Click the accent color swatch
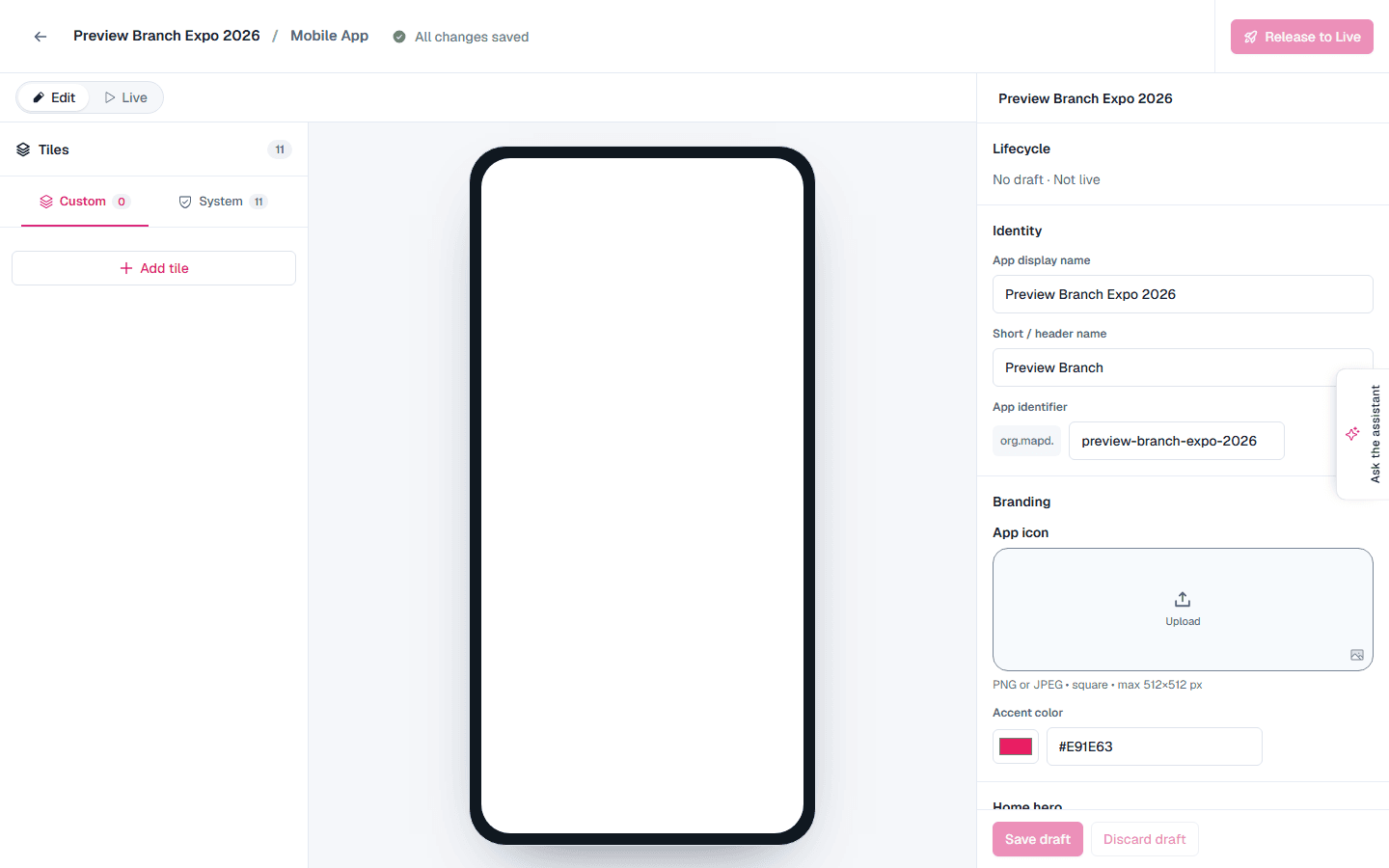This screenshot has width=1389, height=868. coord(1016,746)
